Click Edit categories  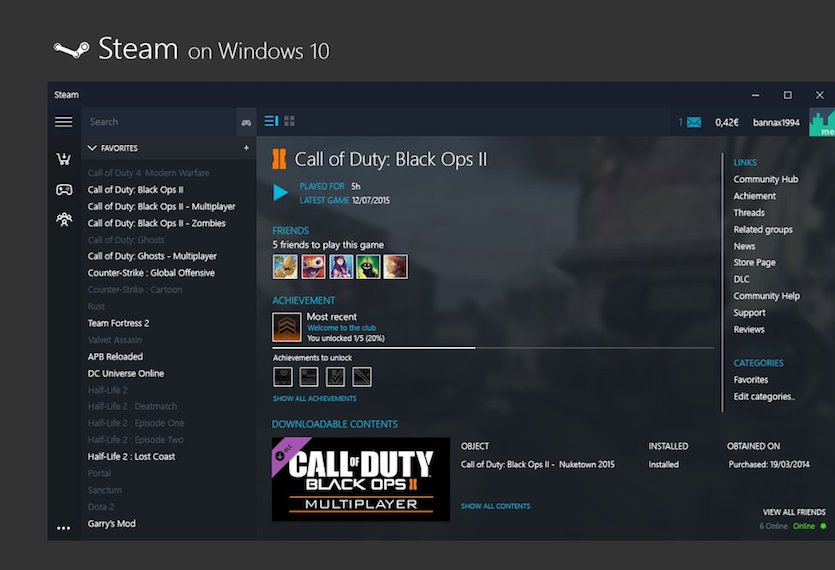coord(764,396)
